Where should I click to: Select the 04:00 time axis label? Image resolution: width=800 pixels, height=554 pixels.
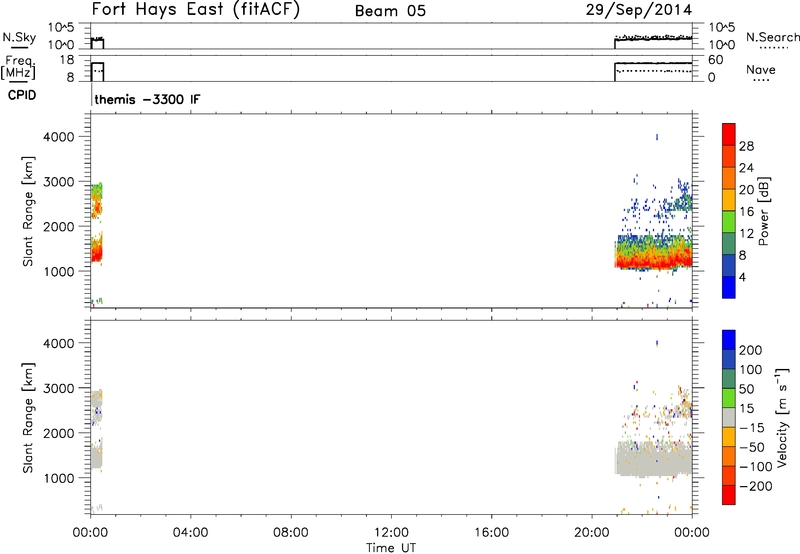pos(190,532)
